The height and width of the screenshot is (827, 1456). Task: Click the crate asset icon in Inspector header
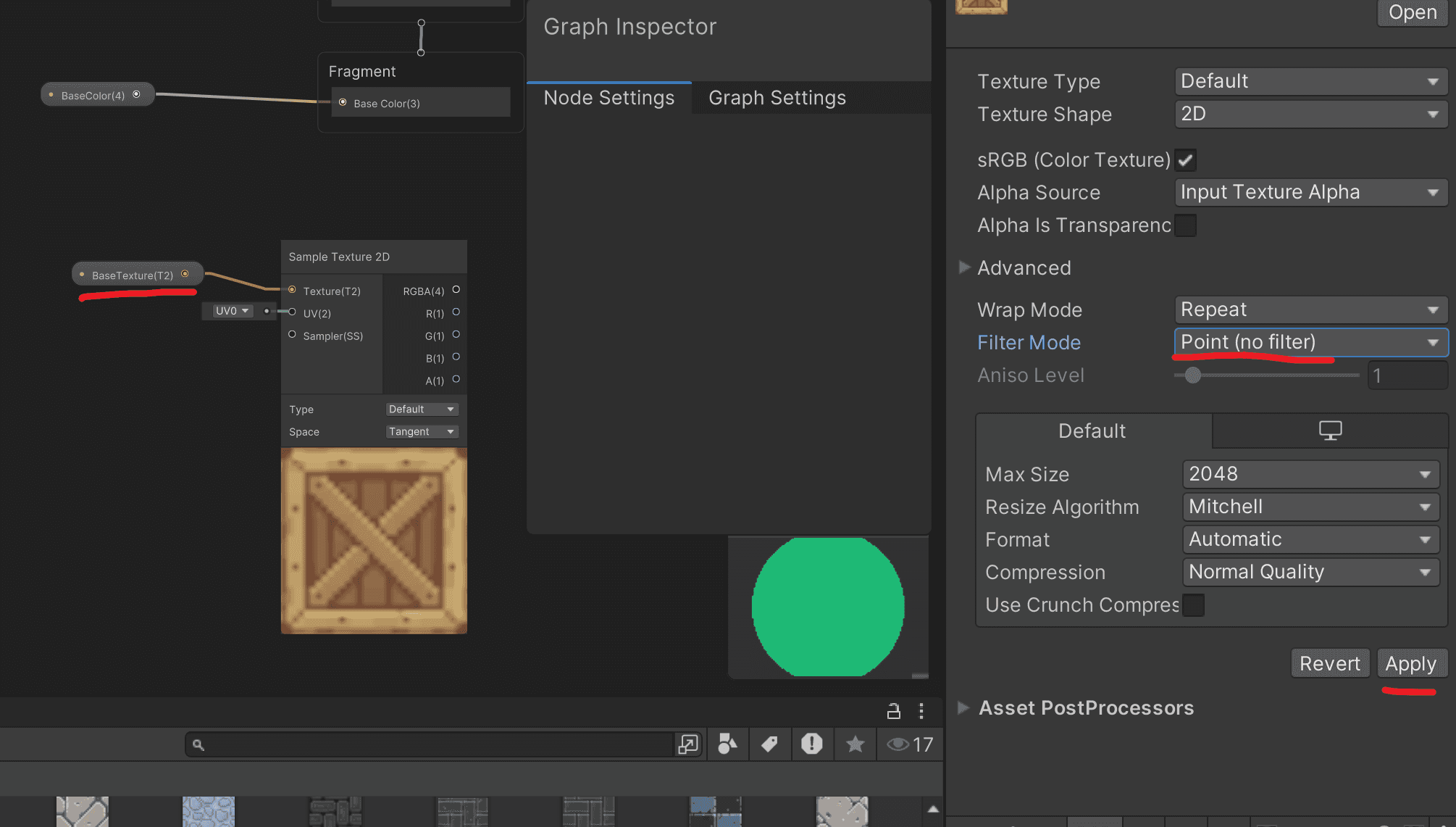tap(982, 7)
